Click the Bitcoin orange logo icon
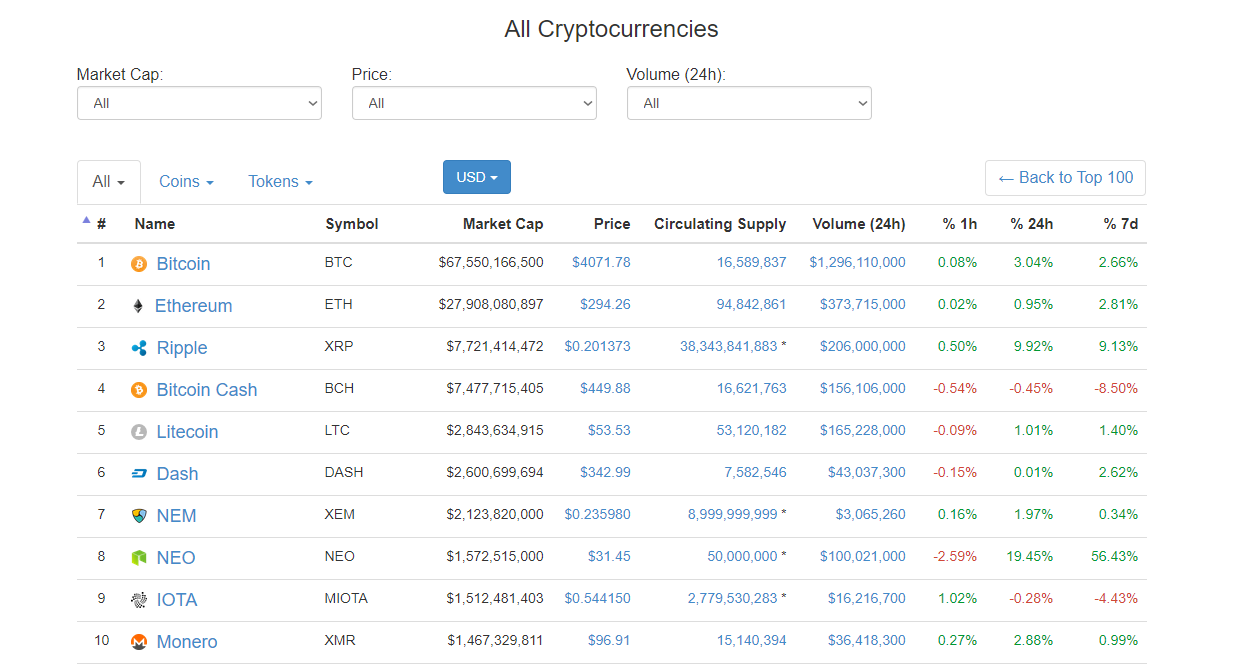This screenshot has width=1236, height=670. [x=139, y=264]
